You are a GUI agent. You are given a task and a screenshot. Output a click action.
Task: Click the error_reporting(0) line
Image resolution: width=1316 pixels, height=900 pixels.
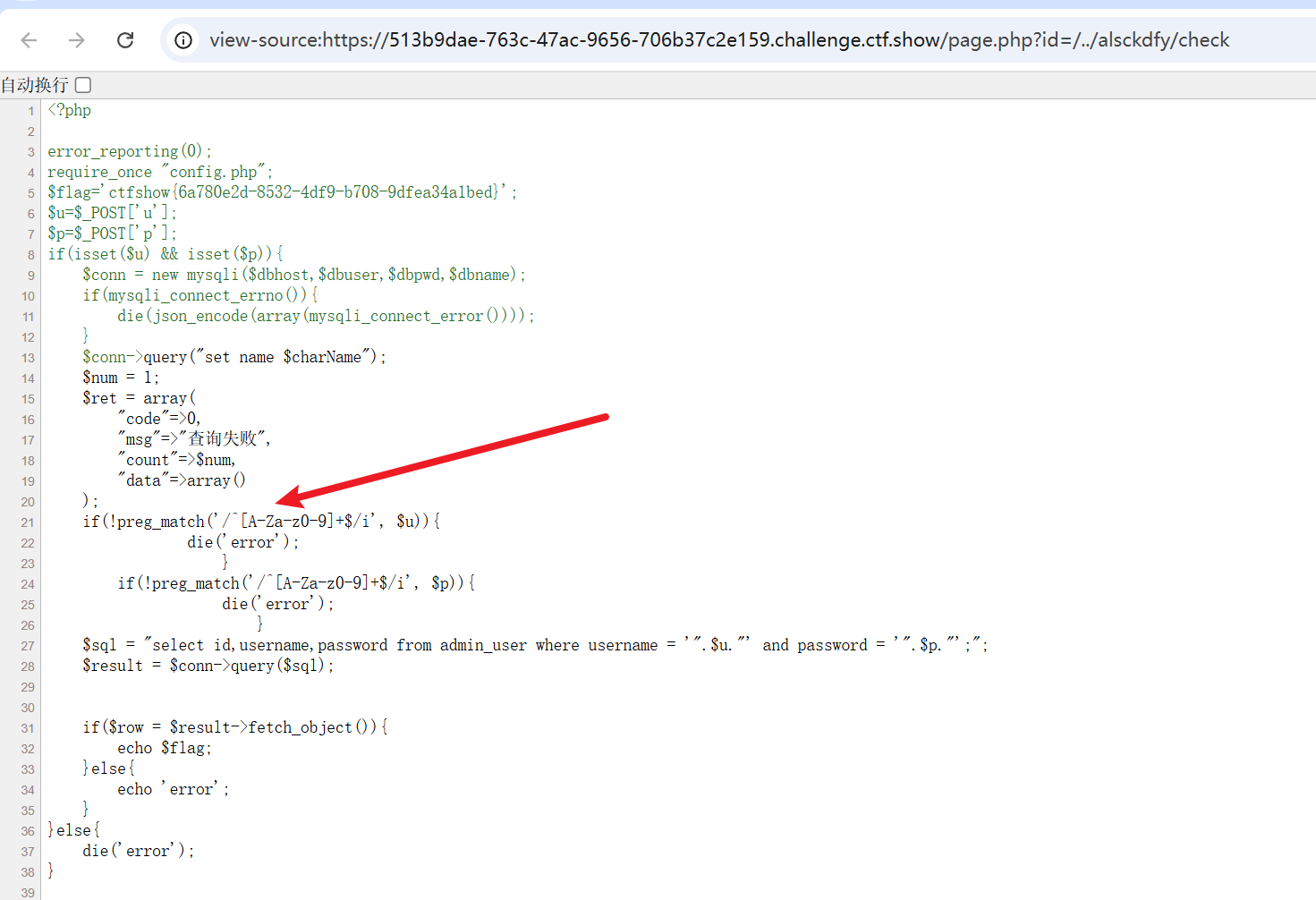coord(130,151)
